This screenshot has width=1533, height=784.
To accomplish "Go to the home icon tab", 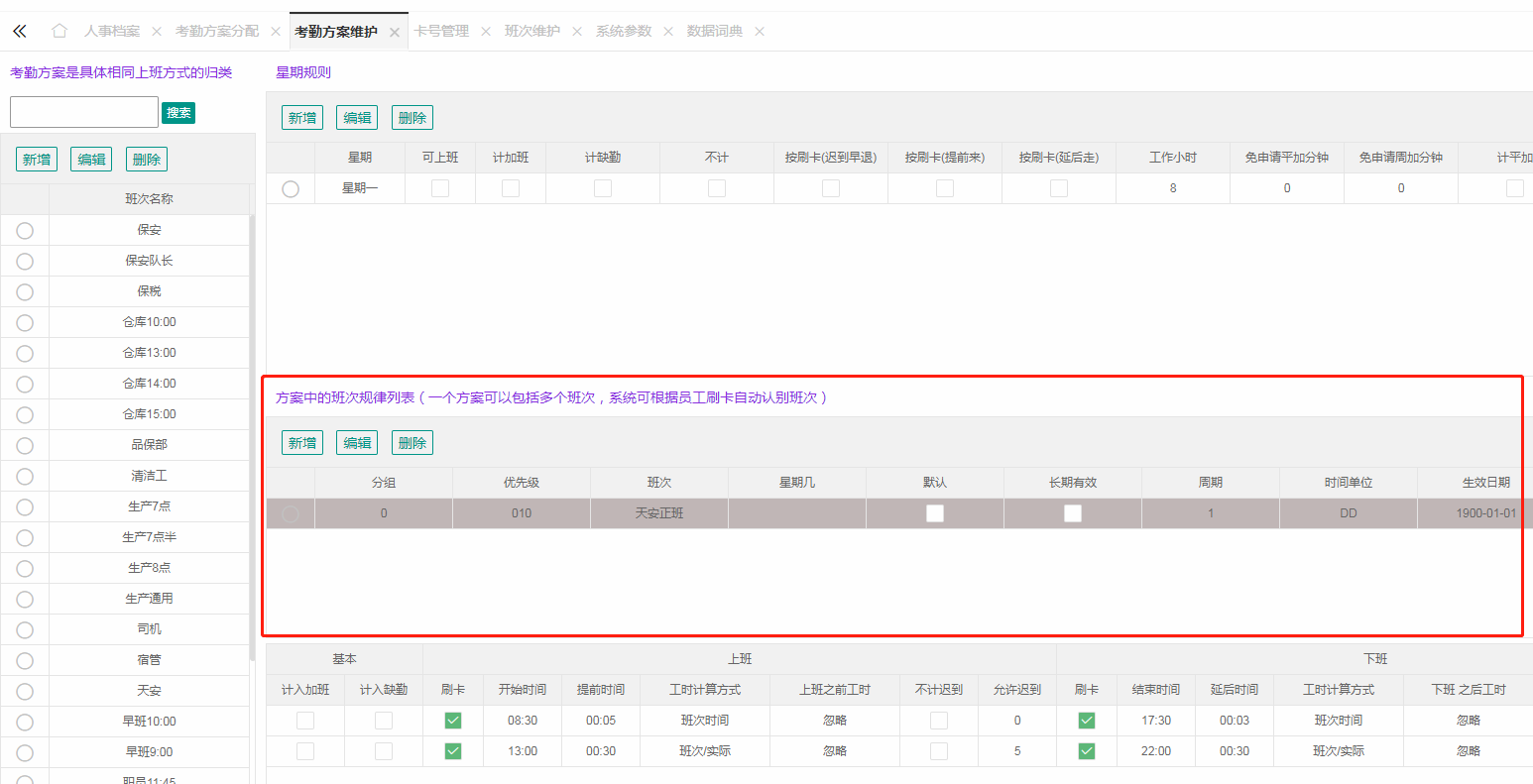I will click(x=59, y=31).
